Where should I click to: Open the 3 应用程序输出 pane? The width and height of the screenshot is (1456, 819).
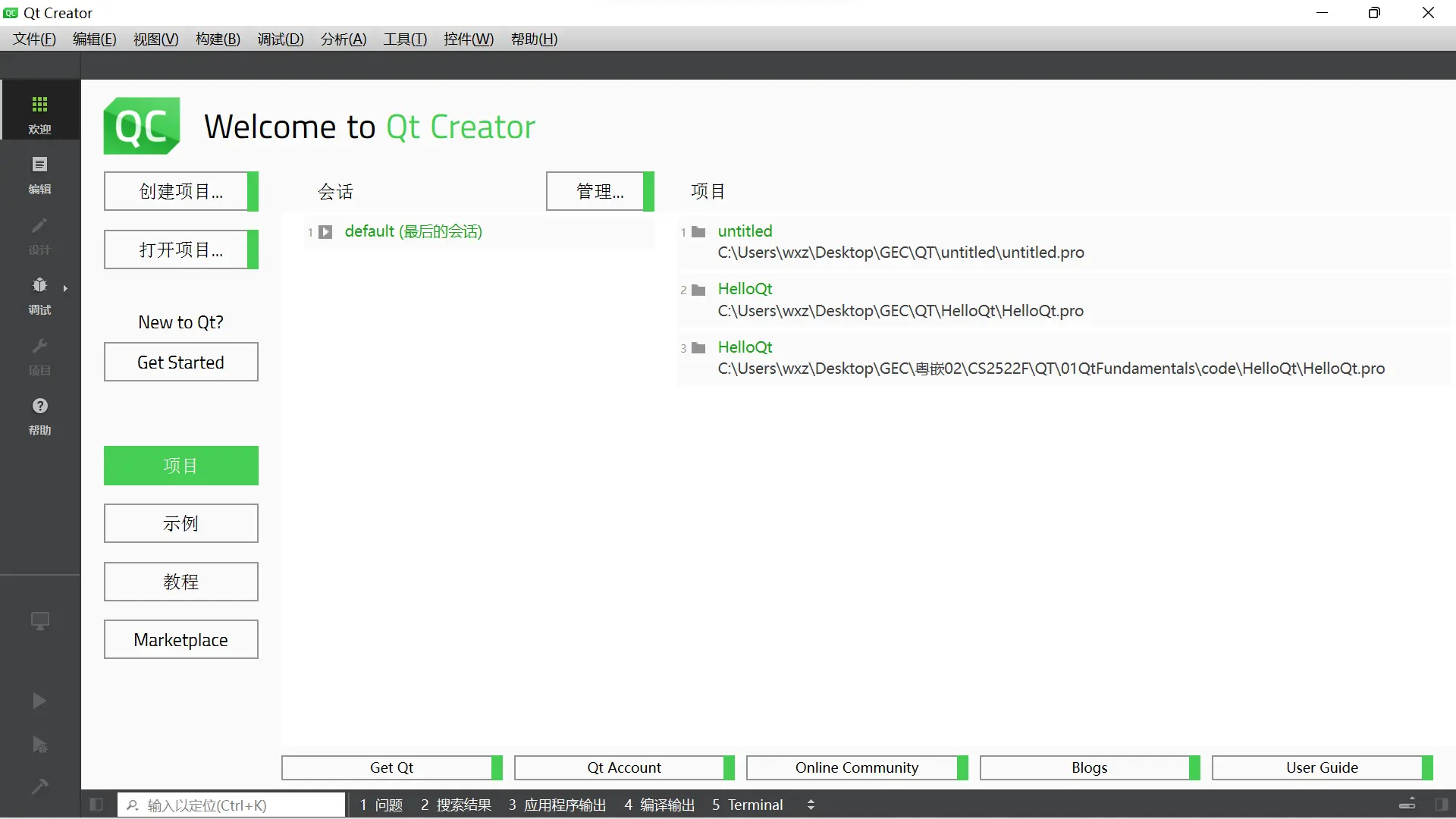point(557,805)
